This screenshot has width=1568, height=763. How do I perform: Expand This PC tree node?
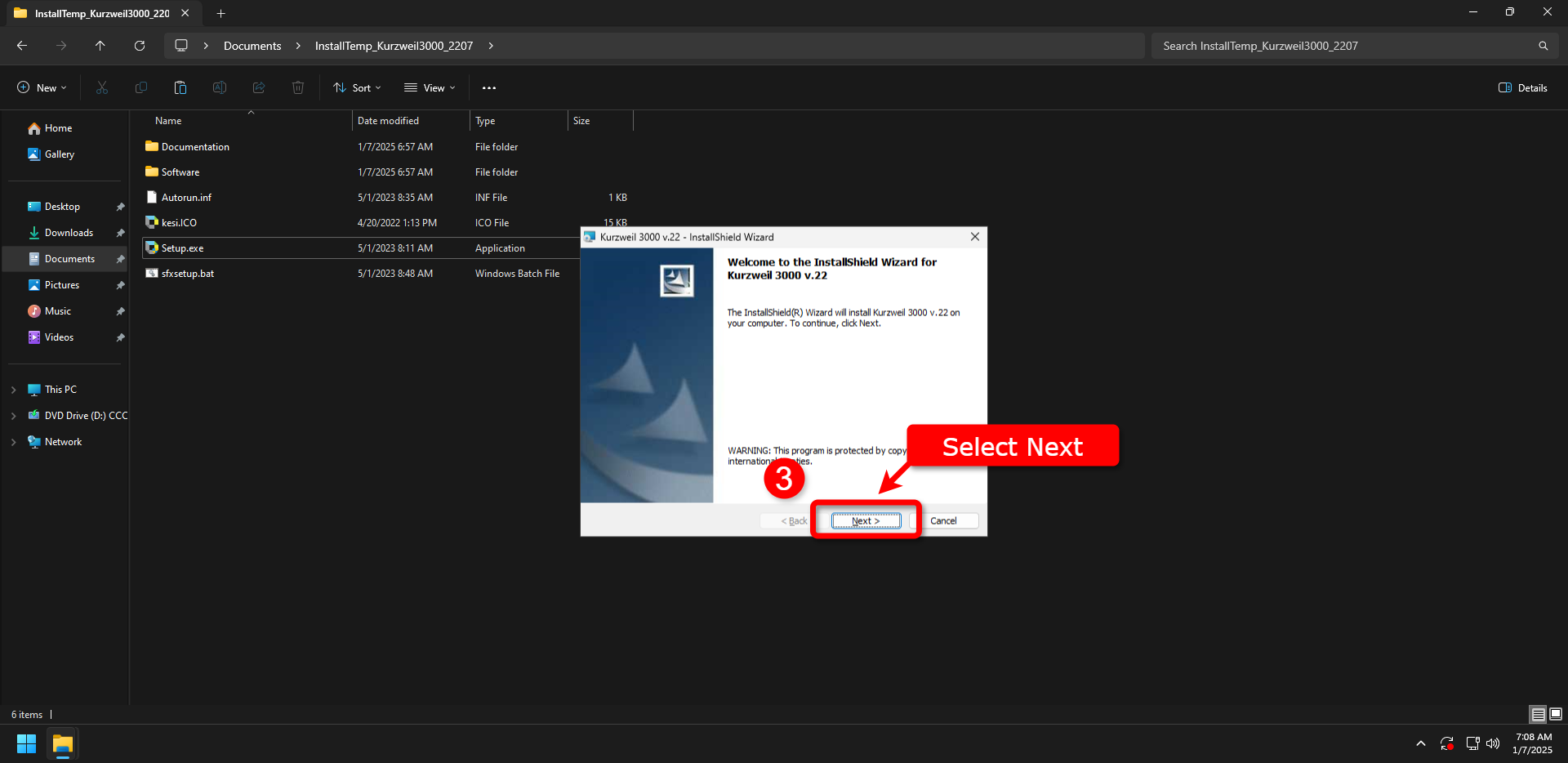(x=14, y=390)
